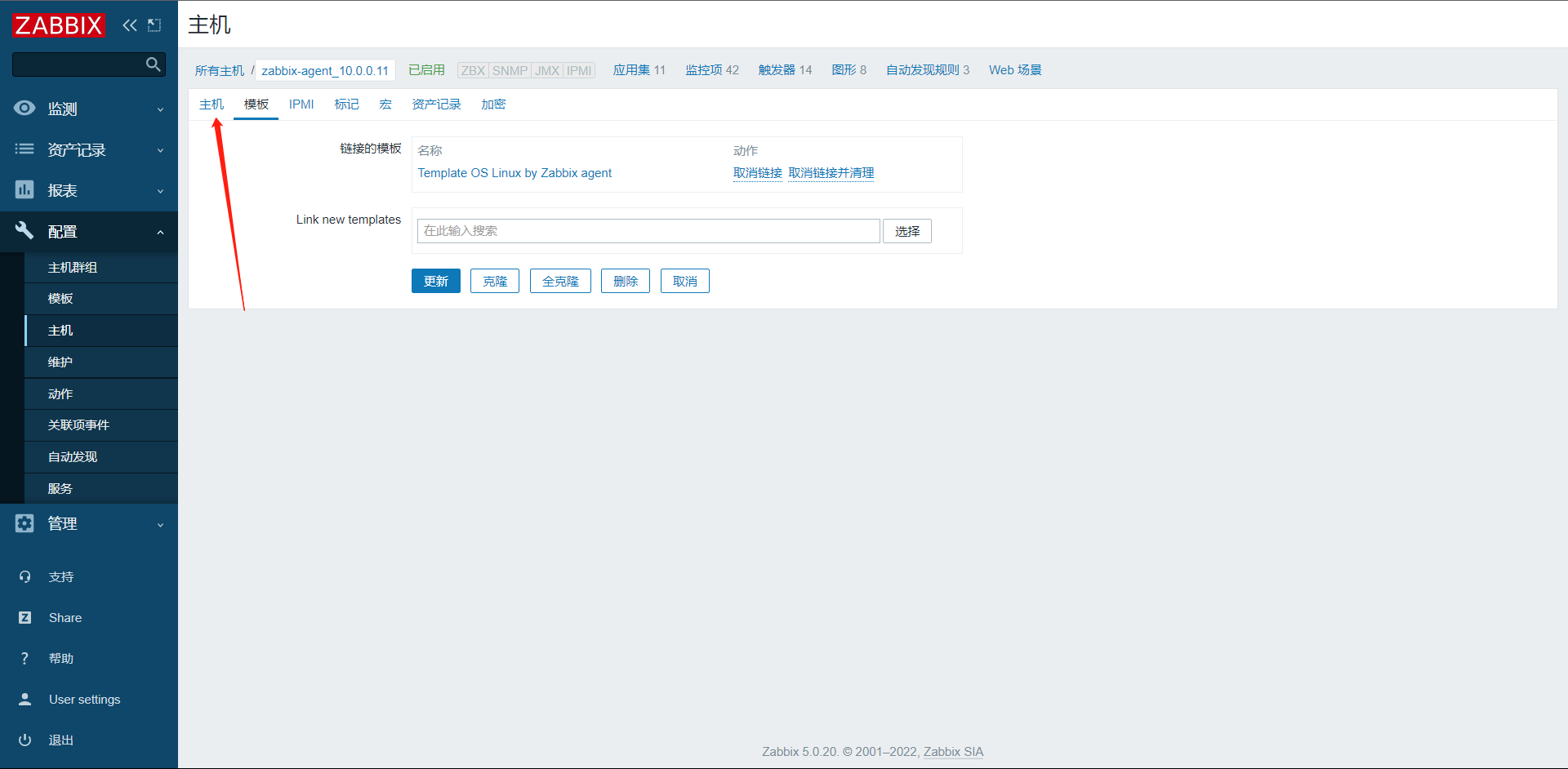Click the Zabbix logo
The height and width of the screenshot is (769, 1568).
click(59, 25)
